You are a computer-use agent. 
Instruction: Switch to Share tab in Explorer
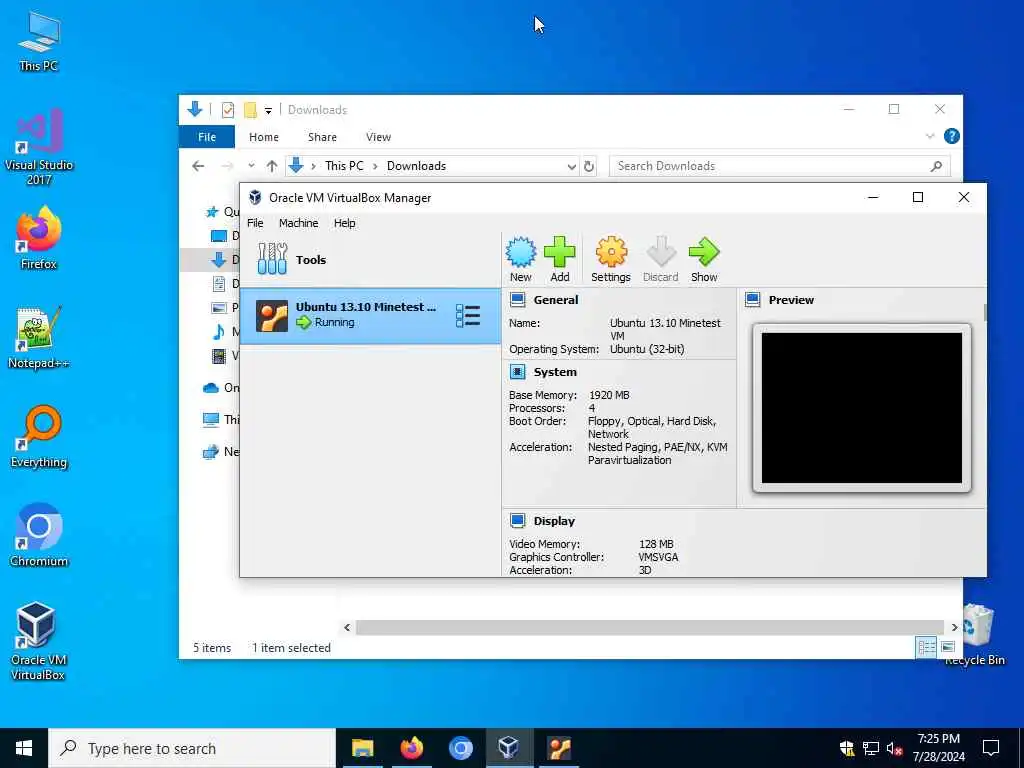coord(322,136)
